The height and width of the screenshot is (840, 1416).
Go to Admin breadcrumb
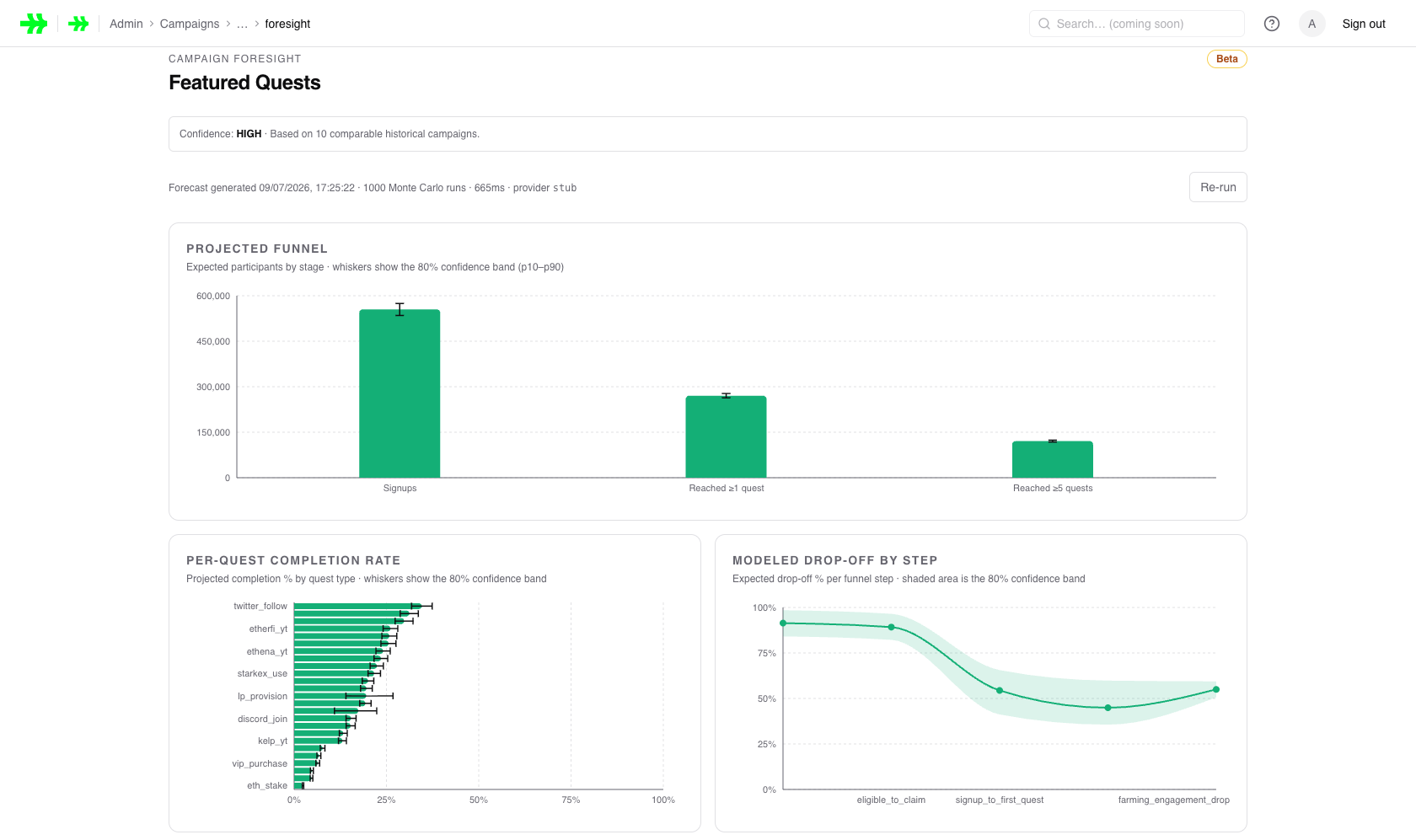tap(126, 24)
